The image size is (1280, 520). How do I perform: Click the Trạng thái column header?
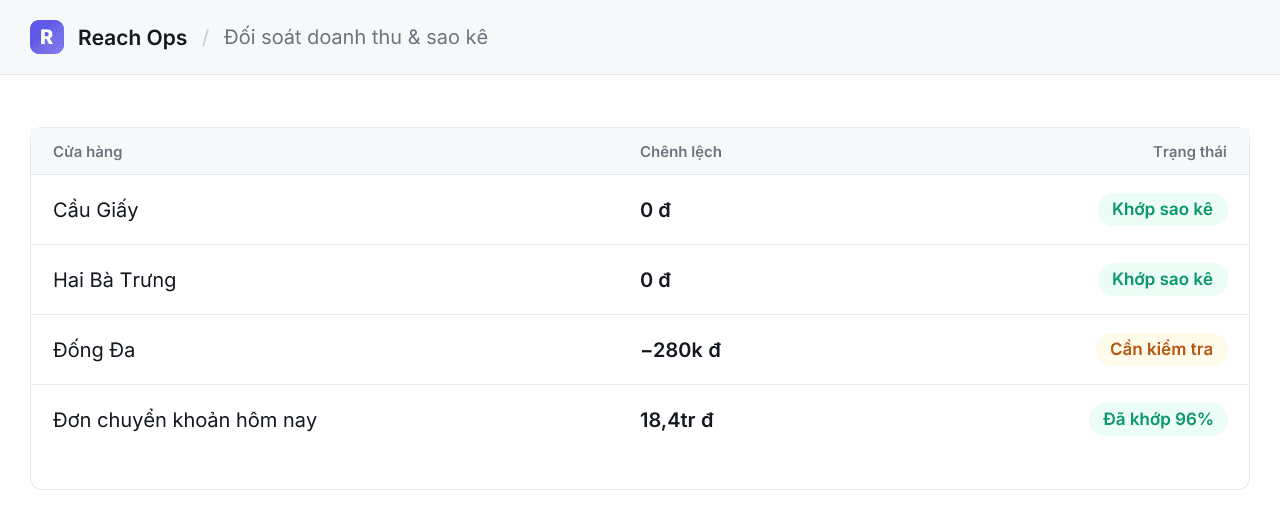(1190, 152)
